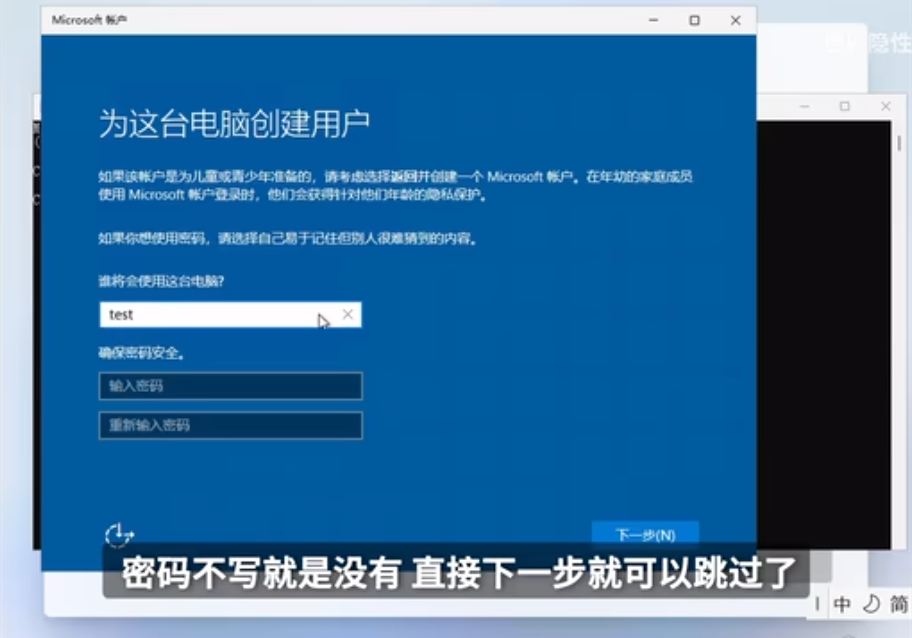Viewport: 912px width, 638px height.
Task: Click the 为这台电脑创建用户 heading
Action: pyautogui.click(x=234, y=123)
